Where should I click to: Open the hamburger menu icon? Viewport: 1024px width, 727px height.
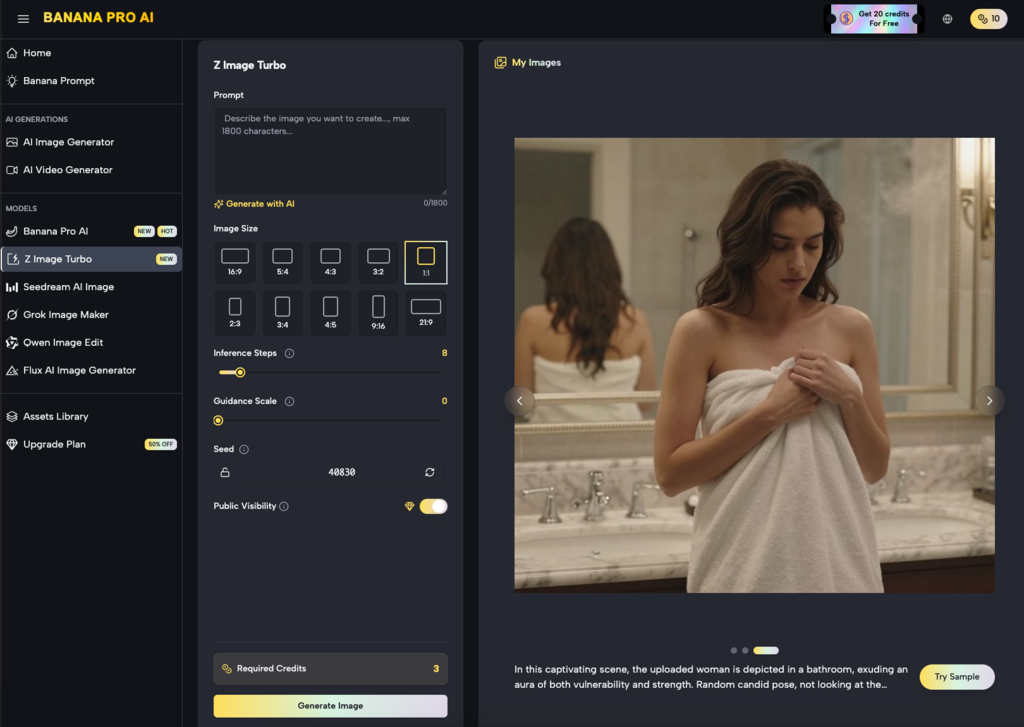pos(23,19)
